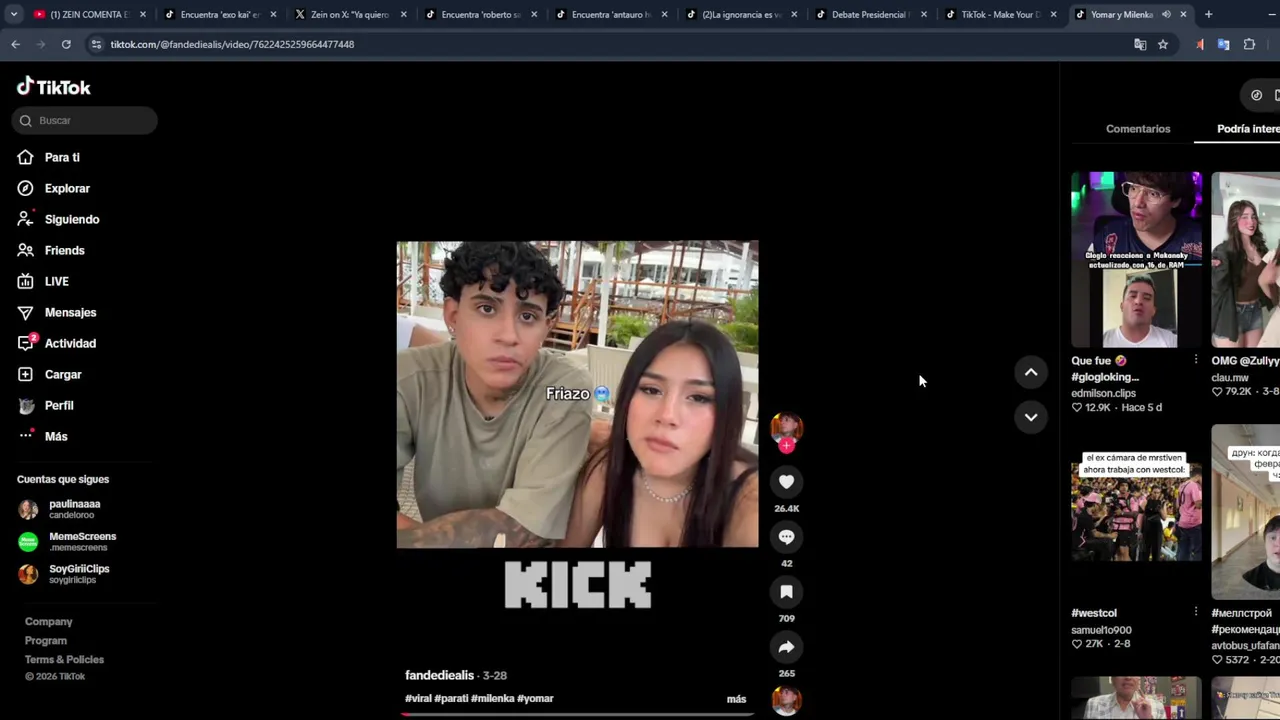
Task: Open LIVE section in sidebar
Action: click(56, 281)
